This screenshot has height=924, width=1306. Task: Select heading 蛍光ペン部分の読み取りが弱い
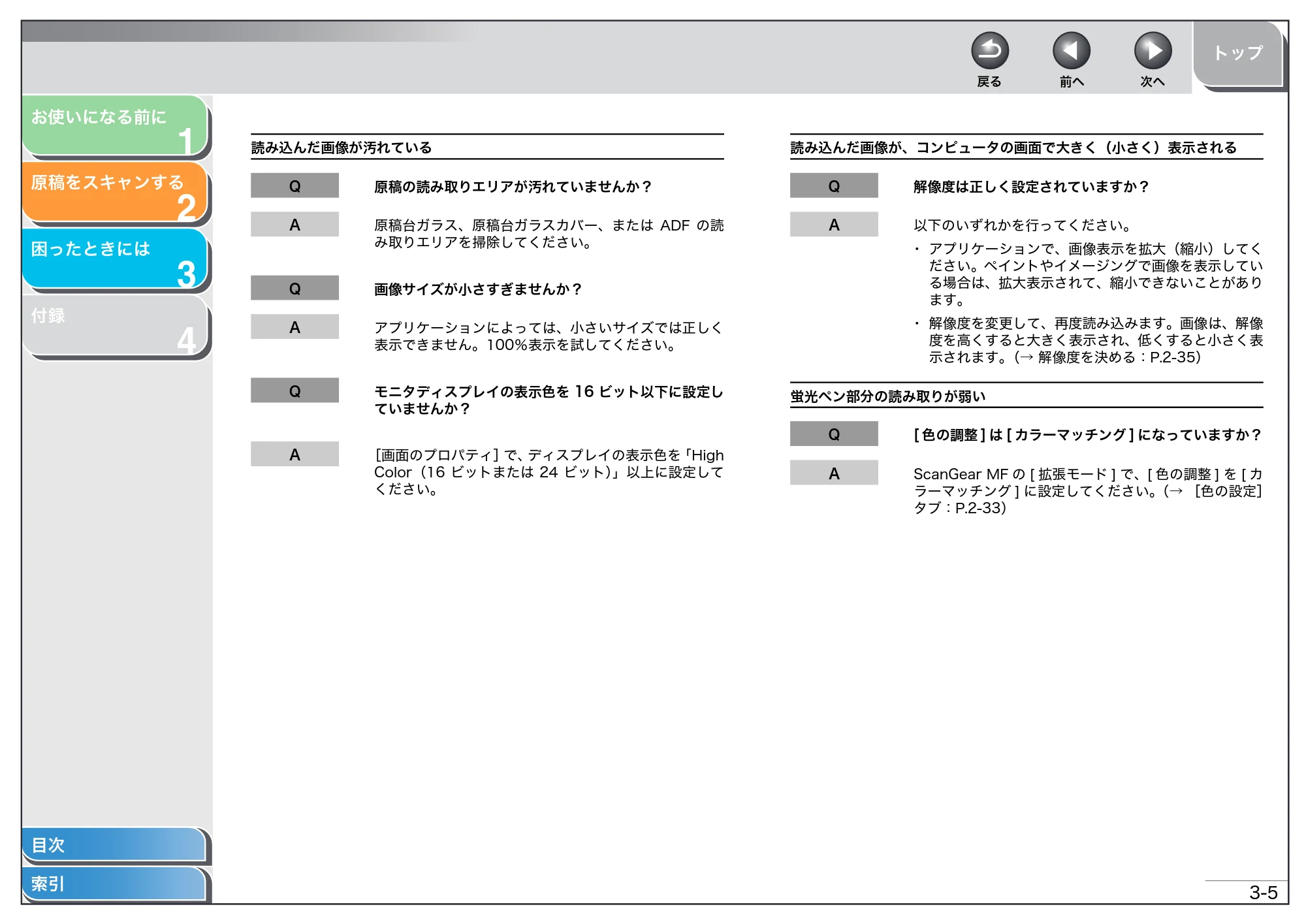coord(887,396)
